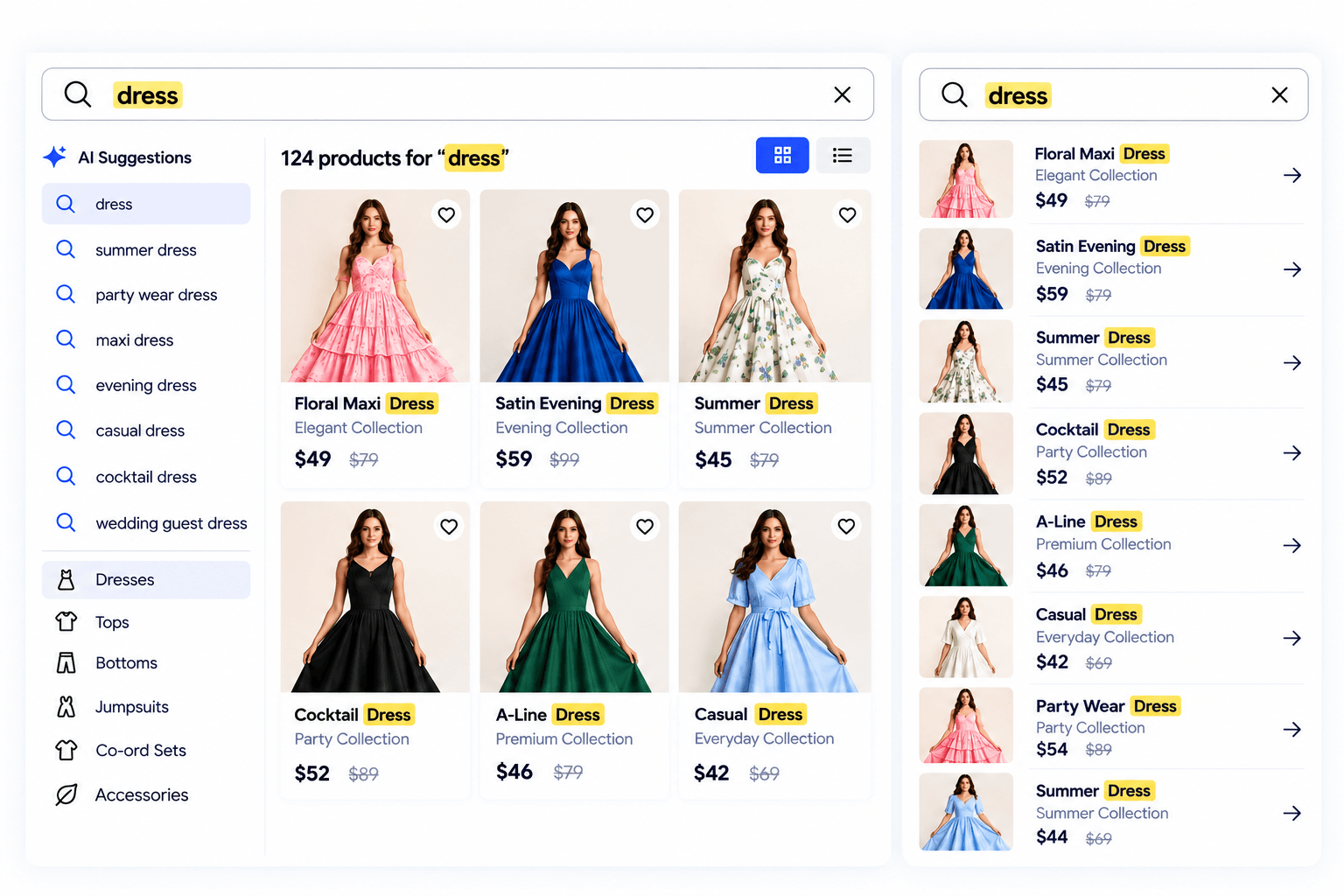This screenshot has height=896, width=1344.
Task: Open the Accessories category
Action: pos(146,794)
